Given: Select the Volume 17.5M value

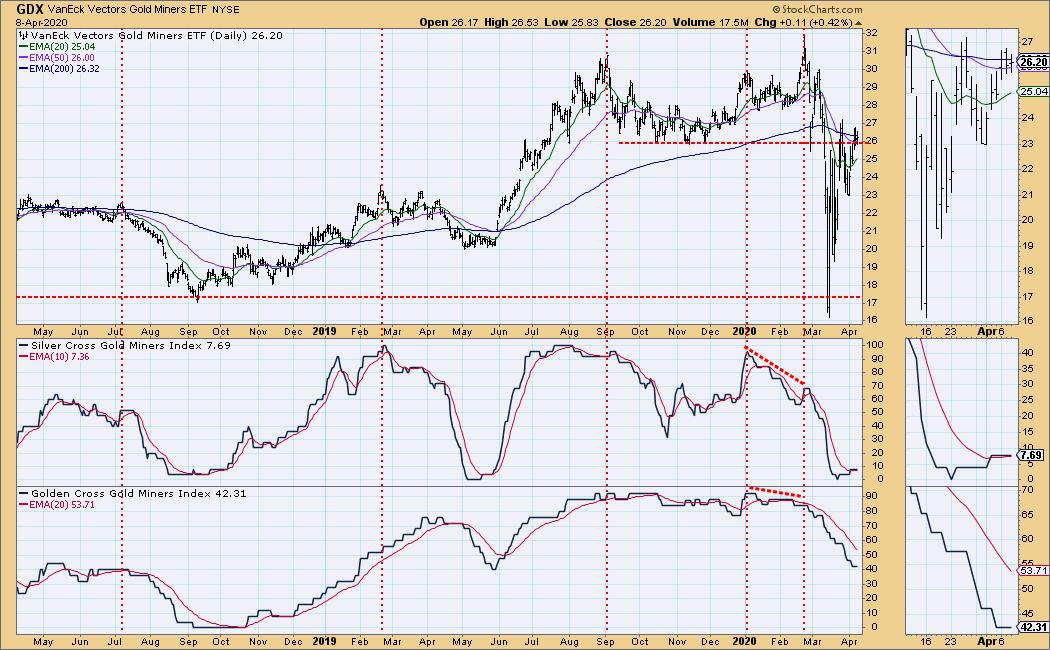Looking at the screenshot, I should (x=710, y=22).
